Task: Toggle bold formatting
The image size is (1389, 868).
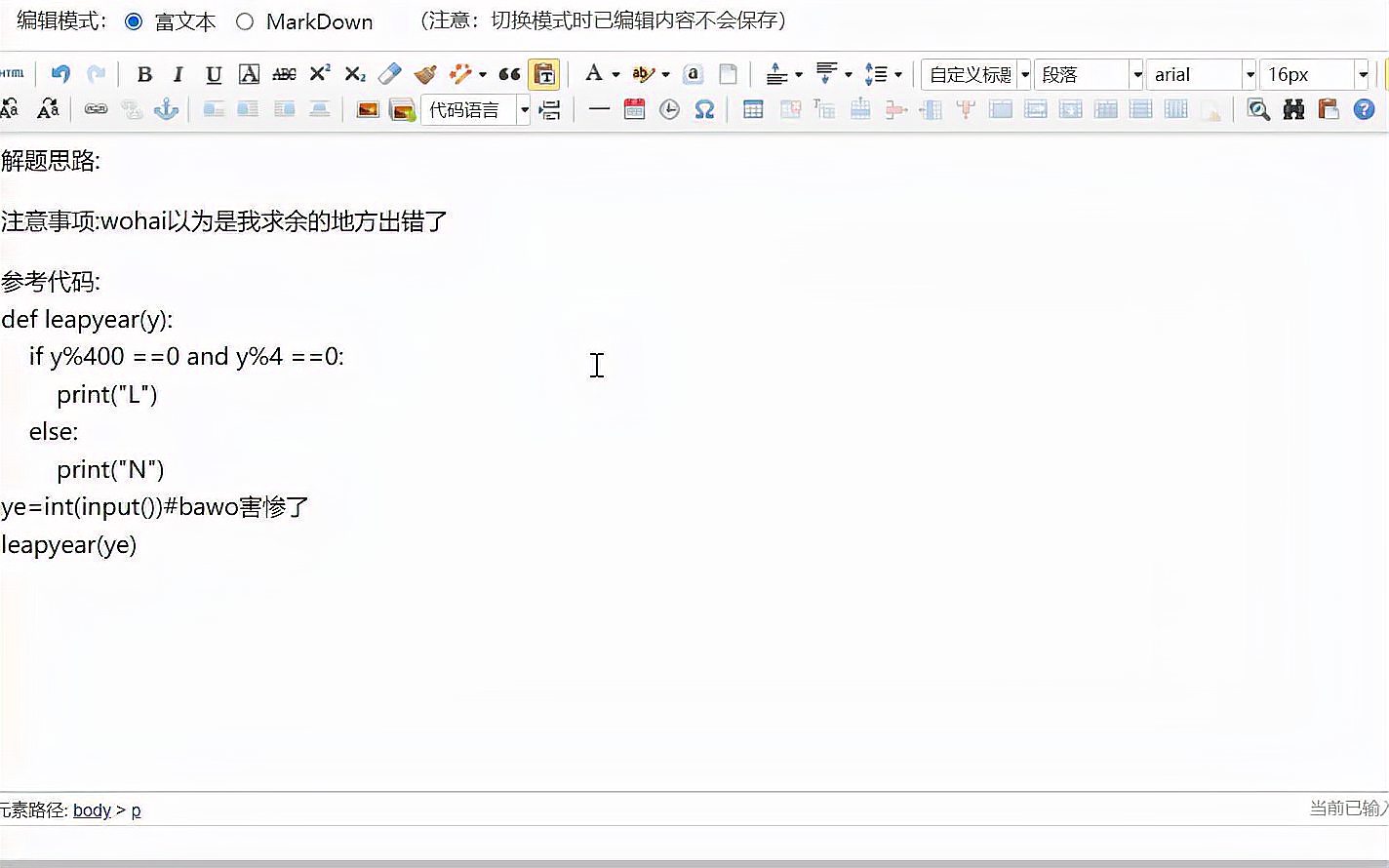Action: [x=144, y=74]
